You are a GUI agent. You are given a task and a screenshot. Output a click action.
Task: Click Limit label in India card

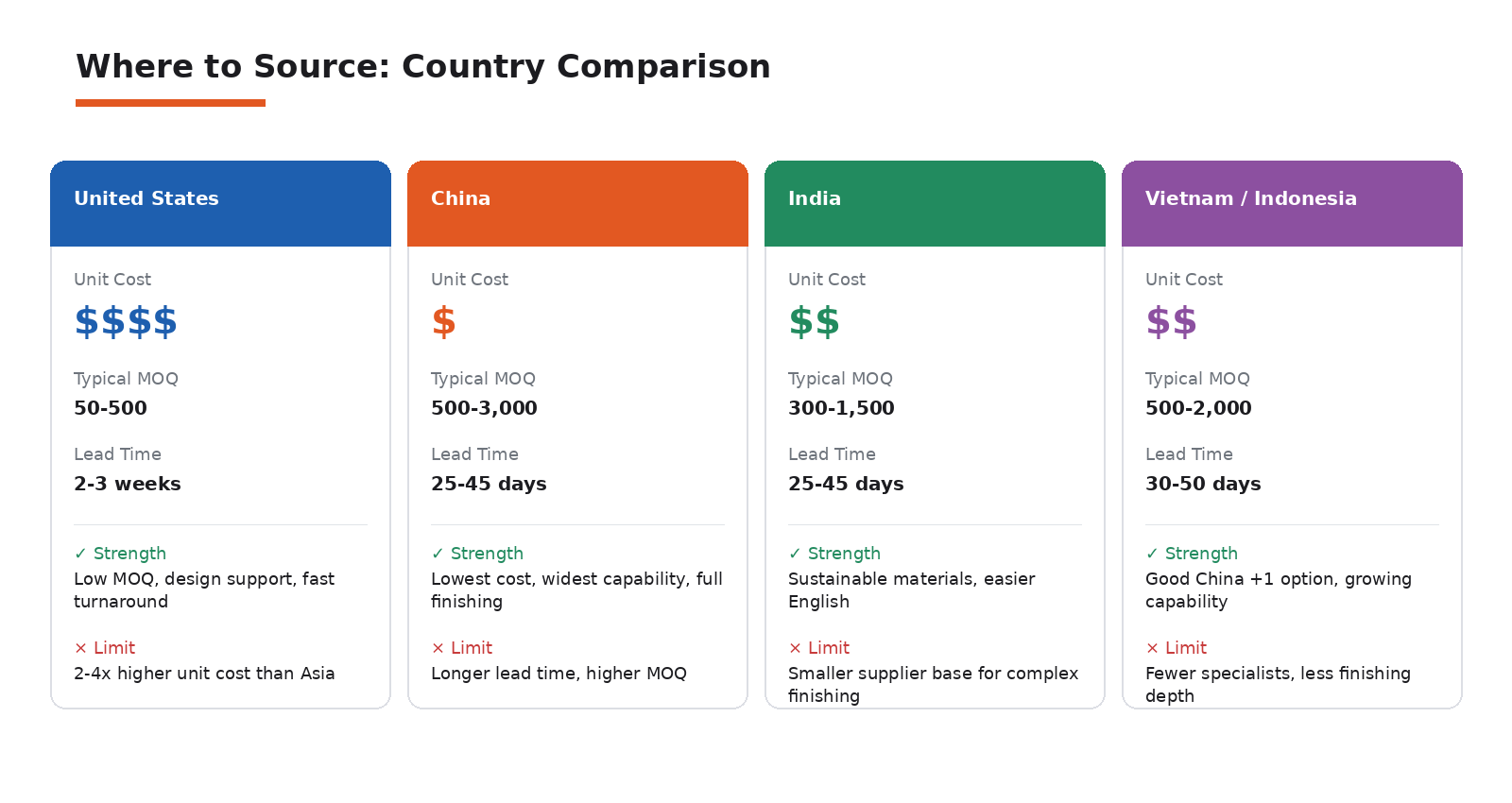tap(819, 648)
